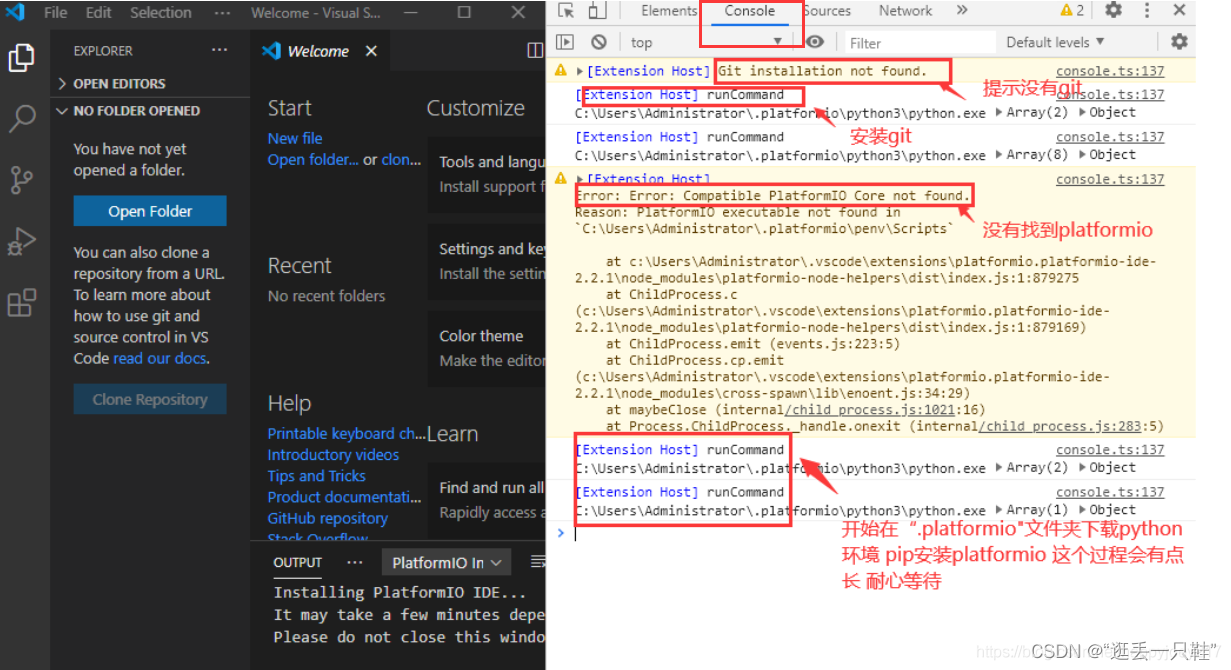
Task: Expand Array(1) in console log
Action: [x=1032, y=510]
